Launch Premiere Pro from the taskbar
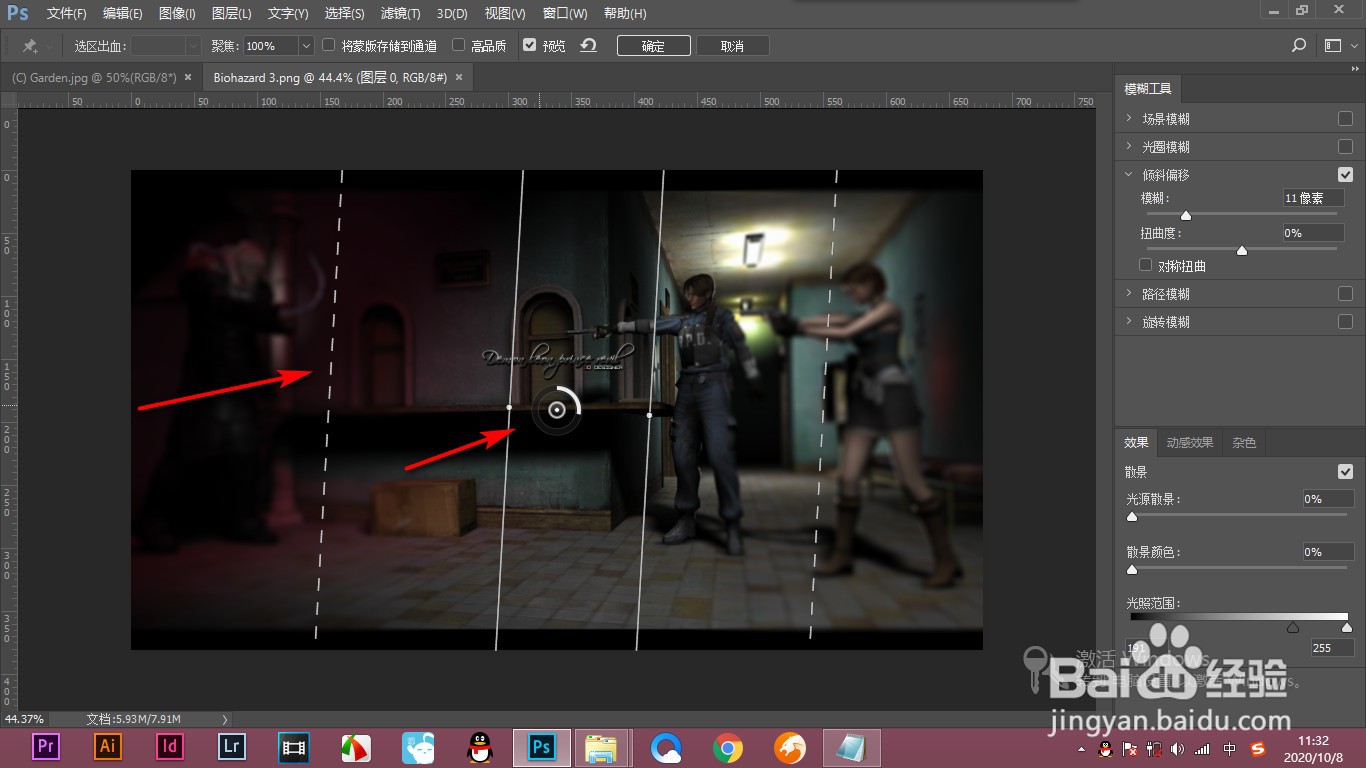The width and height of the screenshot is (1366, 768). [45, 747]
